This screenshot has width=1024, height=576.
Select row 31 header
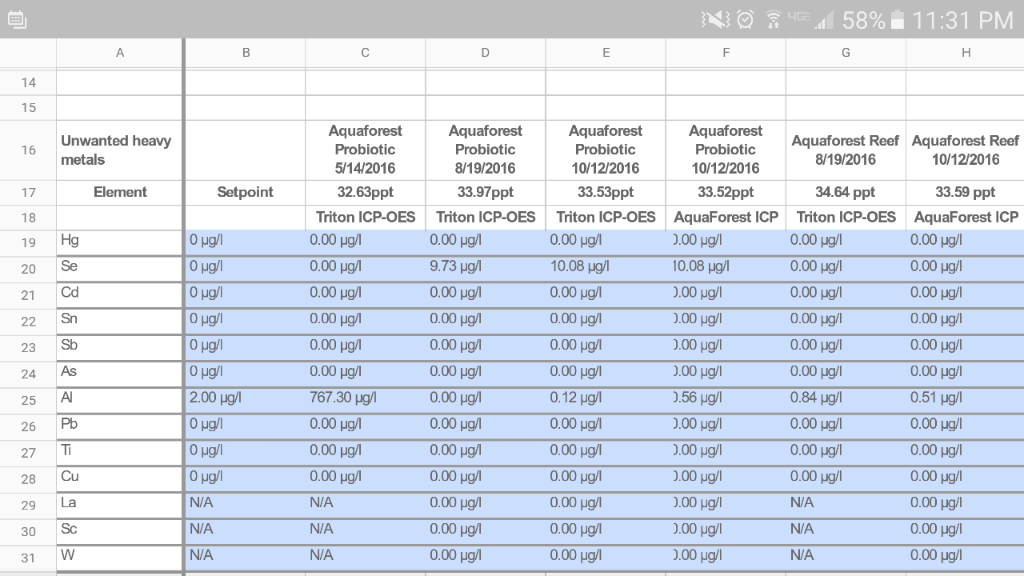click(28, 556)
